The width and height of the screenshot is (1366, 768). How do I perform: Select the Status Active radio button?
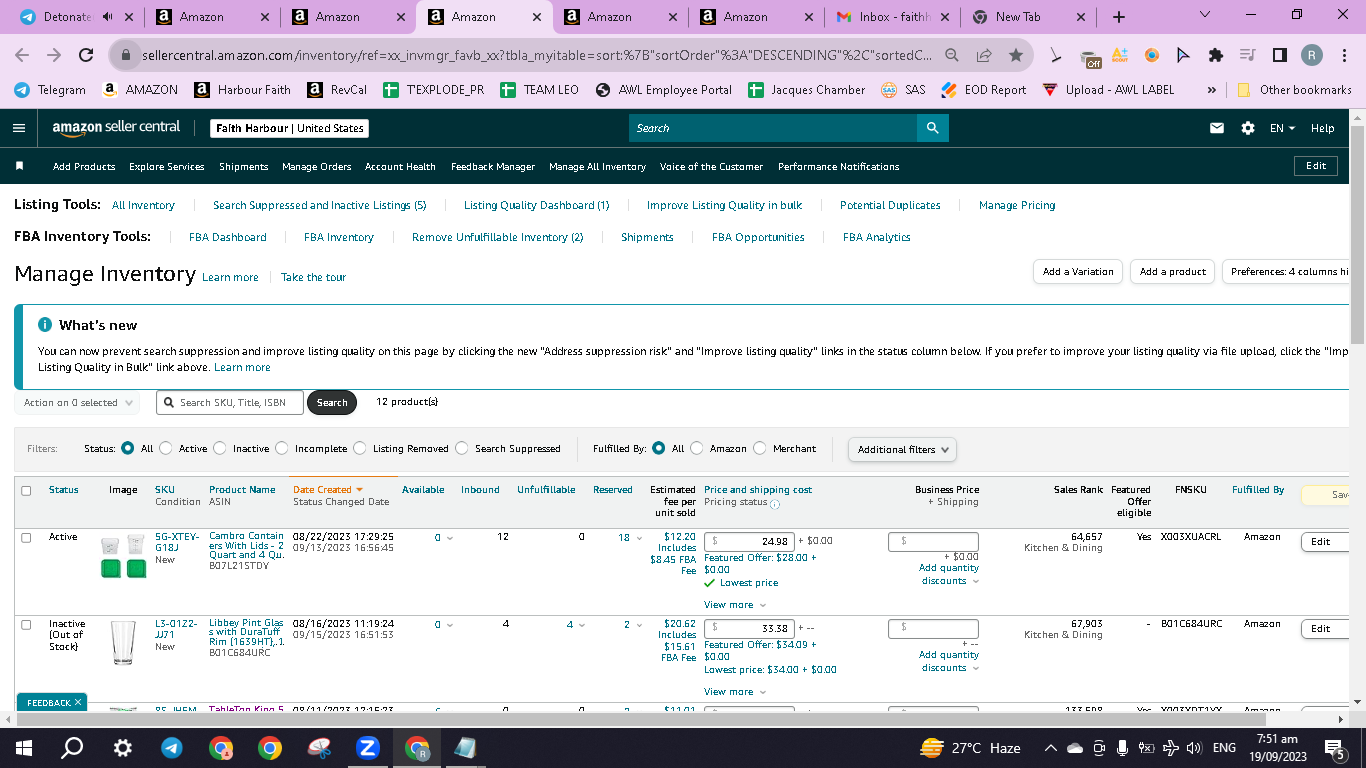[x=166, y=448]
